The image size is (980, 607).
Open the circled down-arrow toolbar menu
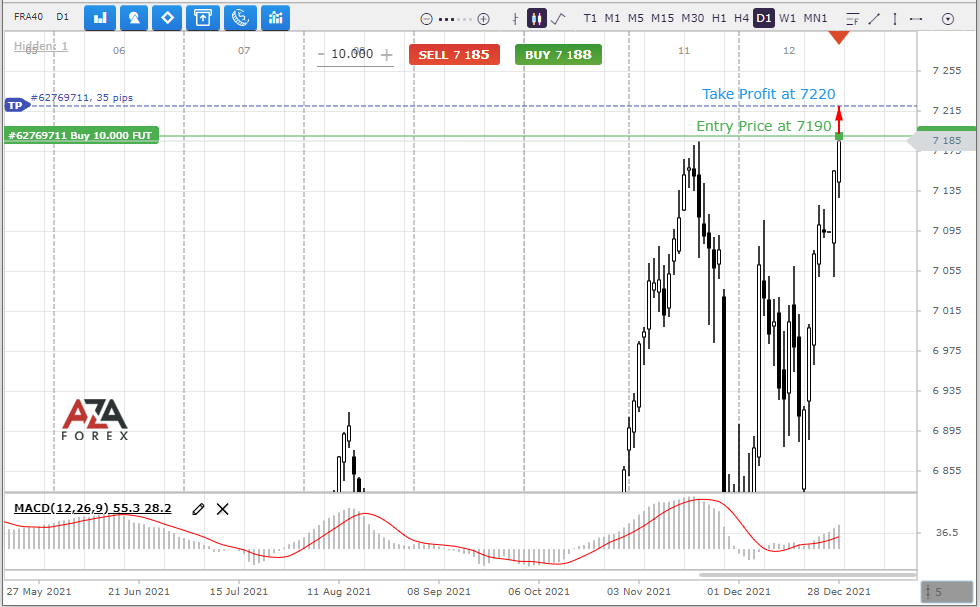pos(948,19)
